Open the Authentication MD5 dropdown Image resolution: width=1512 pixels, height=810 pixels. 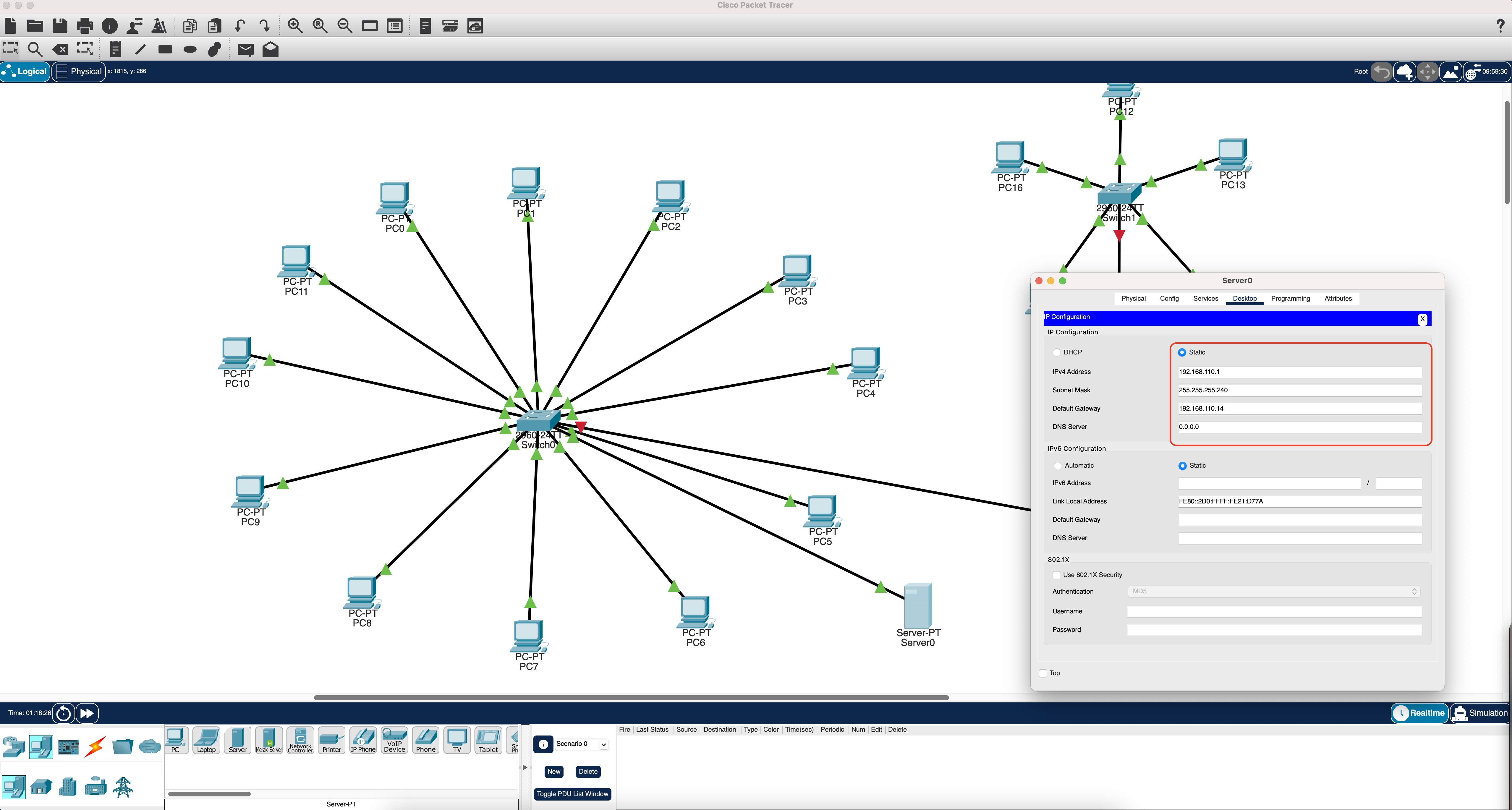(x=1274, y=592)
